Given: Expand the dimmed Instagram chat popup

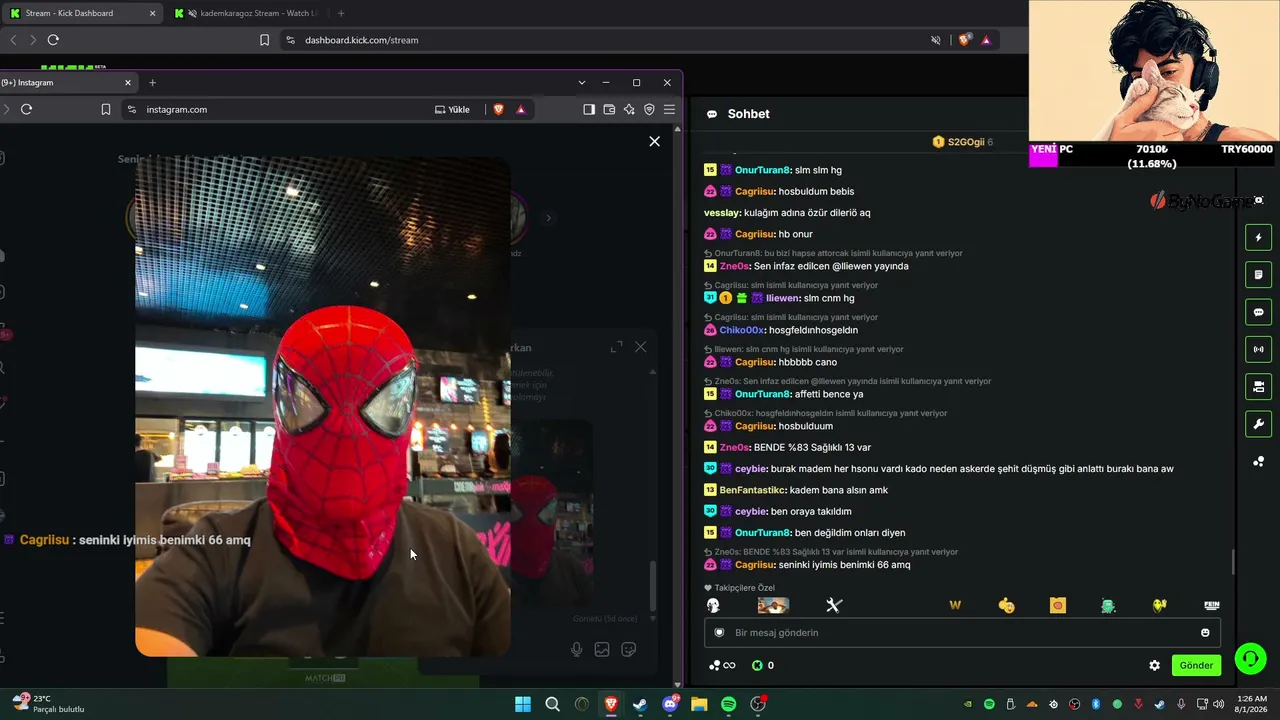Looking at the screenshot, I should [x=616, y=347].
